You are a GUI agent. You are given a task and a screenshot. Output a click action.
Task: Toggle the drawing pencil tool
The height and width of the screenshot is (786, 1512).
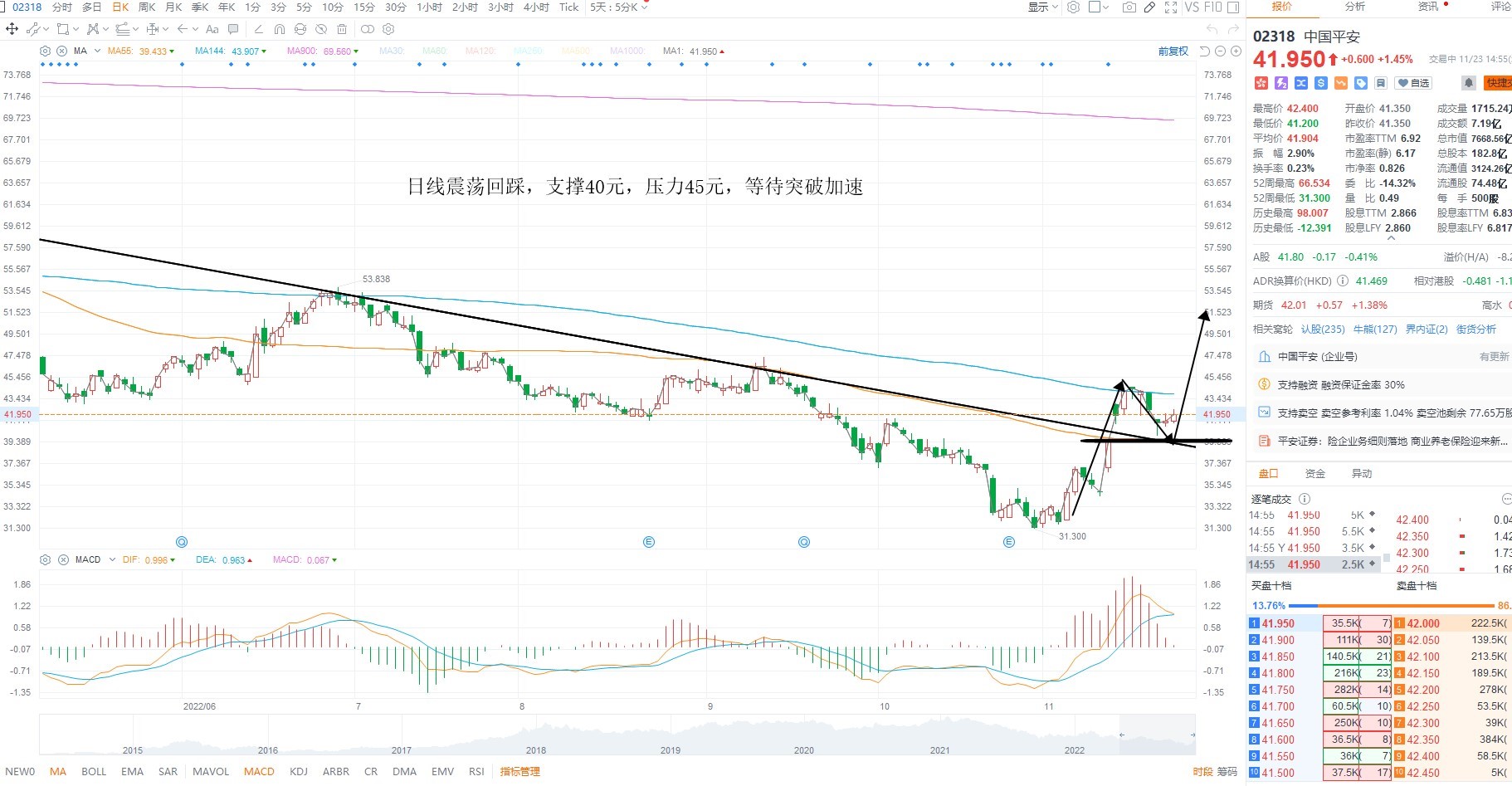point(1149,7)
